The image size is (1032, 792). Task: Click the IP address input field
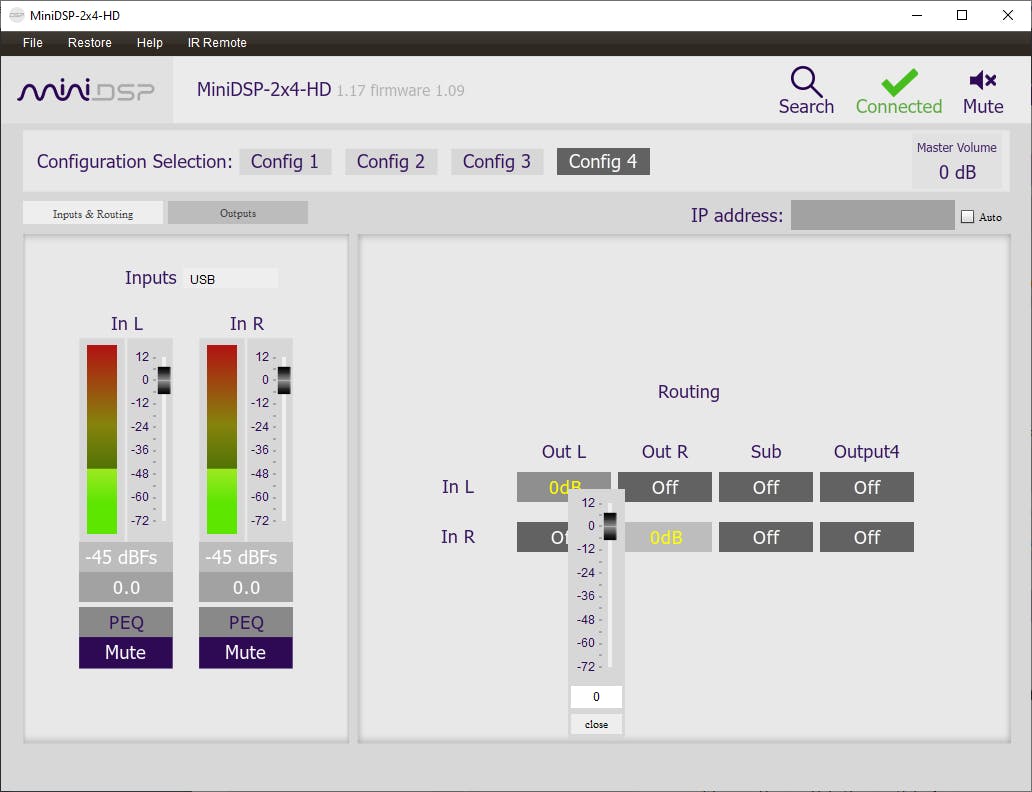(x=872, y=215)
